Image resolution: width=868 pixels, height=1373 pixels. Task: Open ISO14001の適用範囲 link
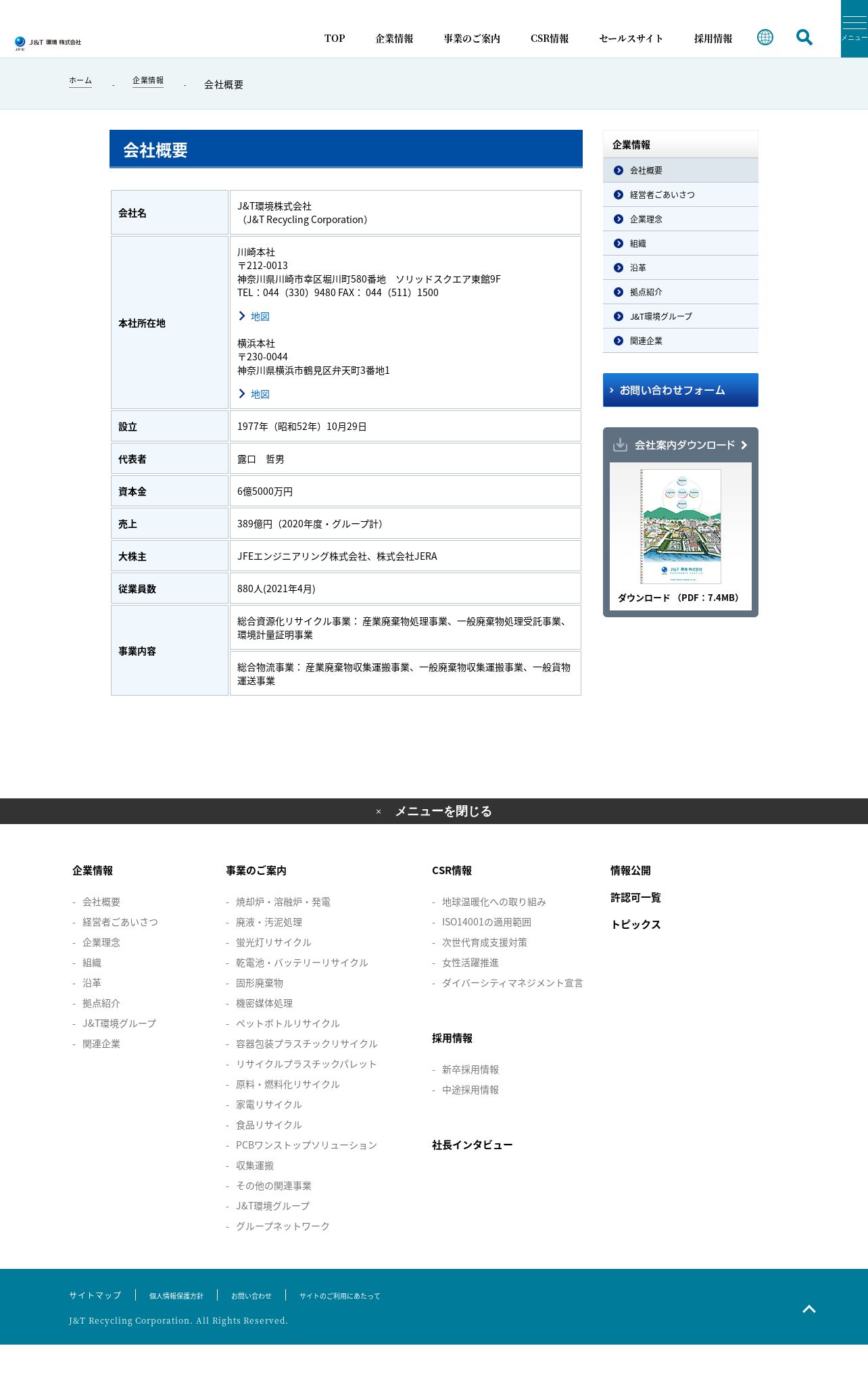click(487, 922)
